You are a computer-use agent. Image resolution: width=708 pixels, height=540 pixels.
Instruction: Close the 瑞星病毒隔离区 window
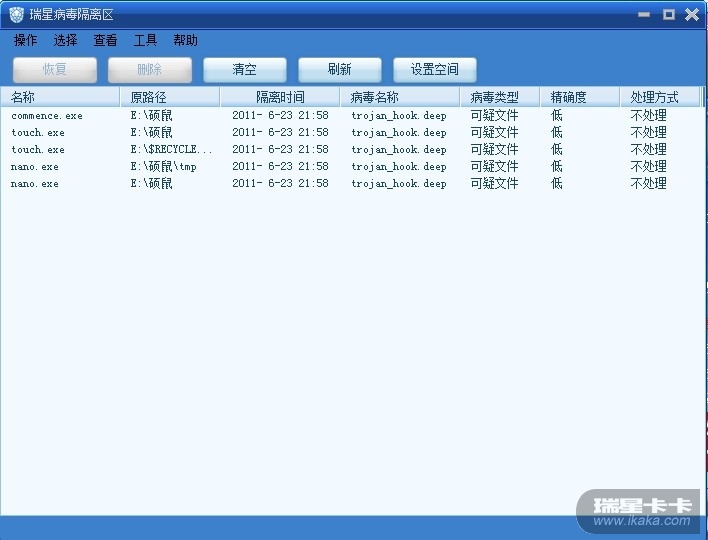pyautogui.click(x=692, y=14)
